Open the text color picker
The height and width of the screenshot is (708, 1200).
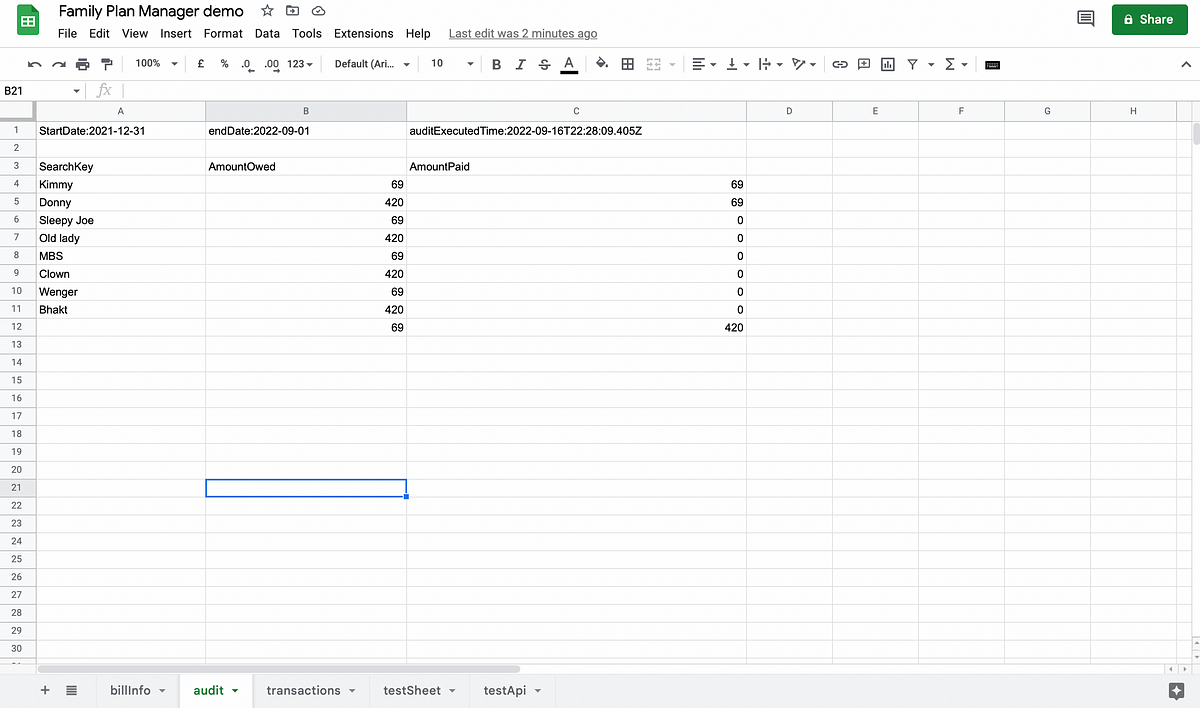[569, 64]
